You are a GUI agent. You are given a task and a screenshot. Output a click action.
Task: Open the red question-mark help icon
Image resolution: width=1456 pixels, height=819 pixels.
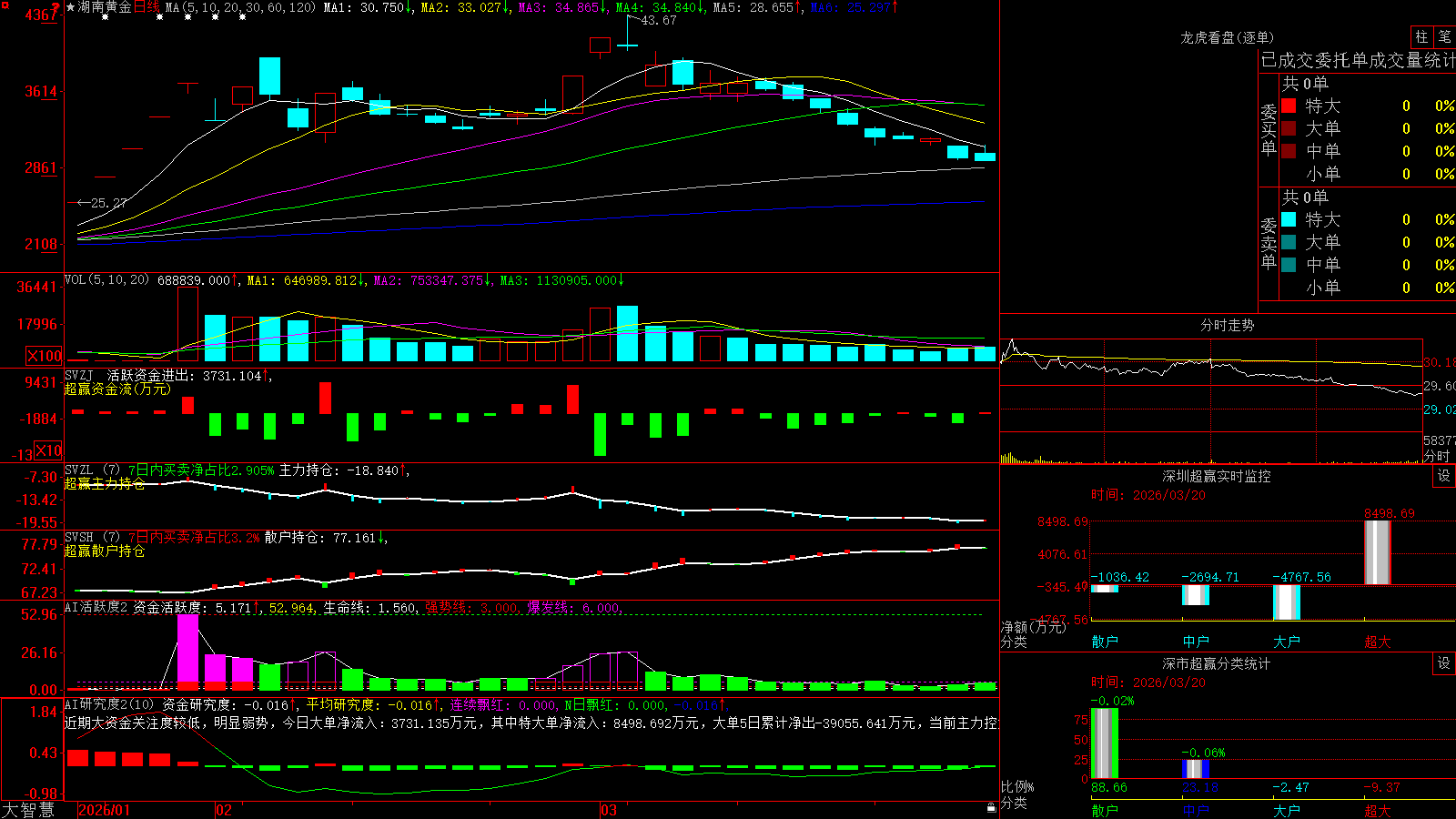tap(57, 7)
